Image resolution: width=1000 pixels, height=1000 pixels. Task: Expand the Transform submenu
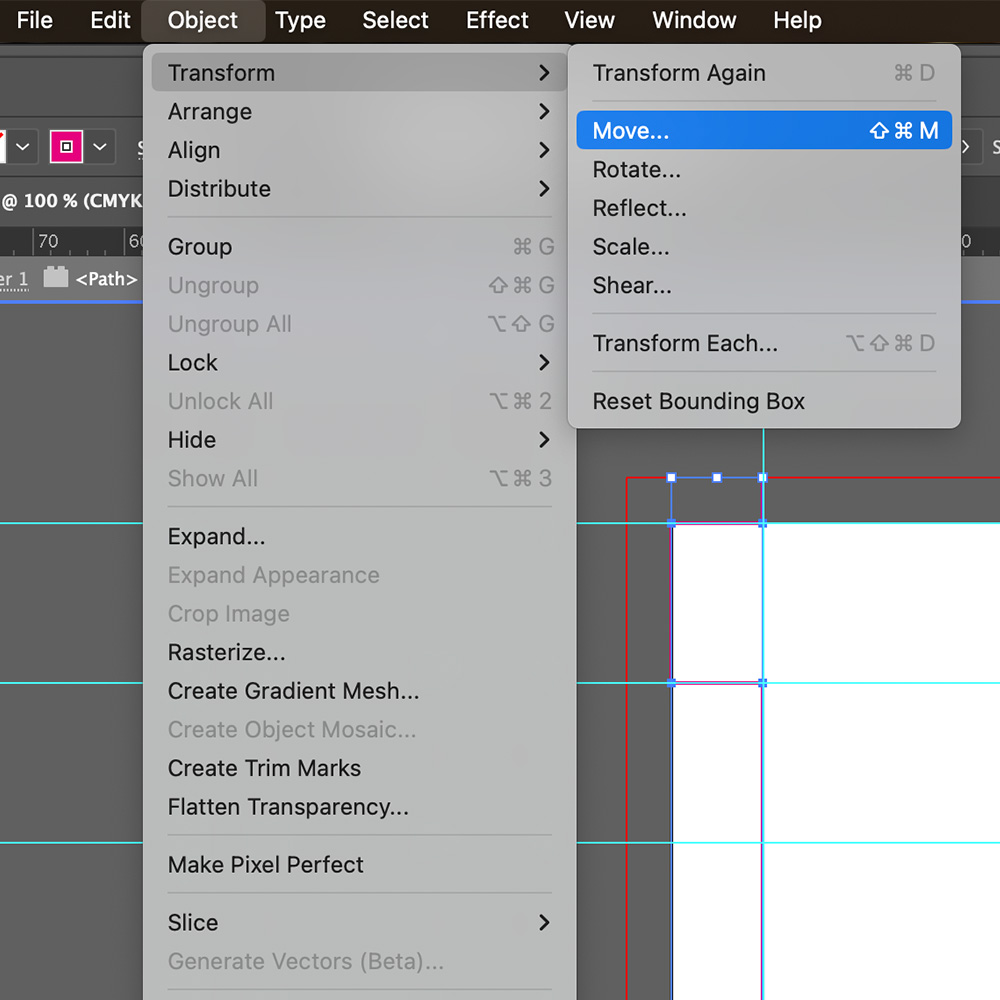click(359, 73)
